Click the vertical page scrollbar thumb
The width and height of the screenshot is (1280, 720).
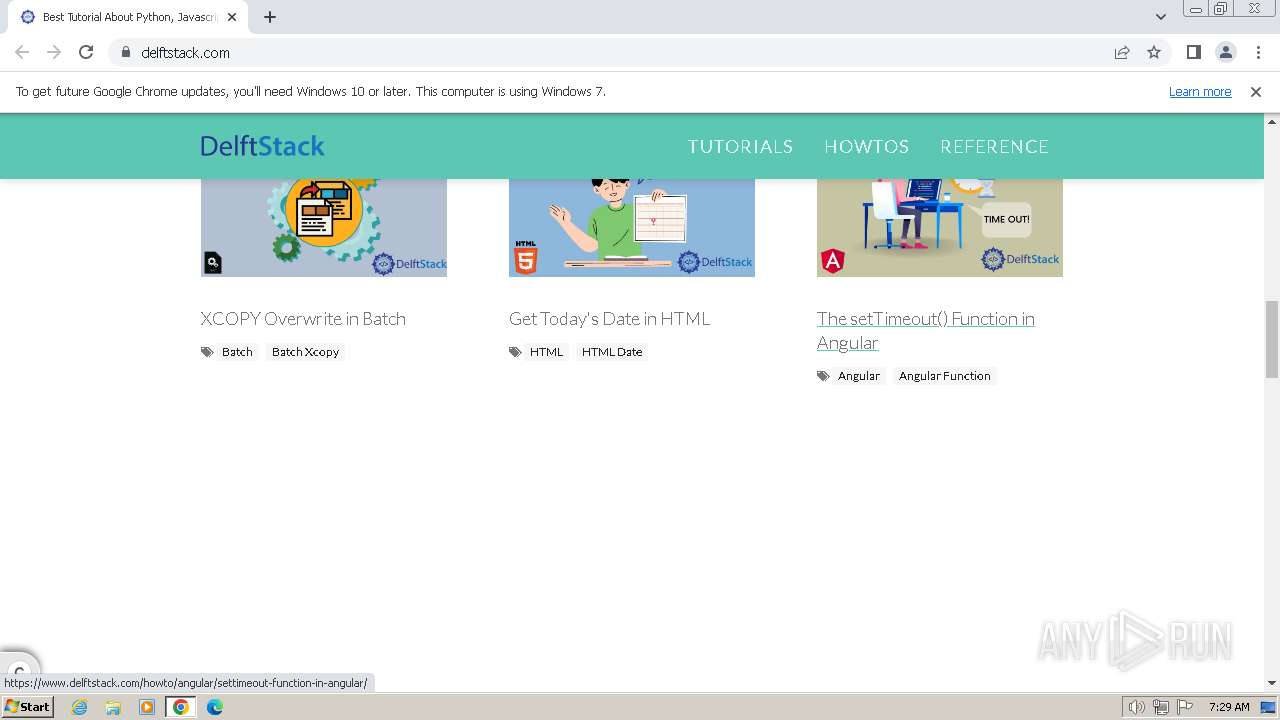(x=1271, y=339)
